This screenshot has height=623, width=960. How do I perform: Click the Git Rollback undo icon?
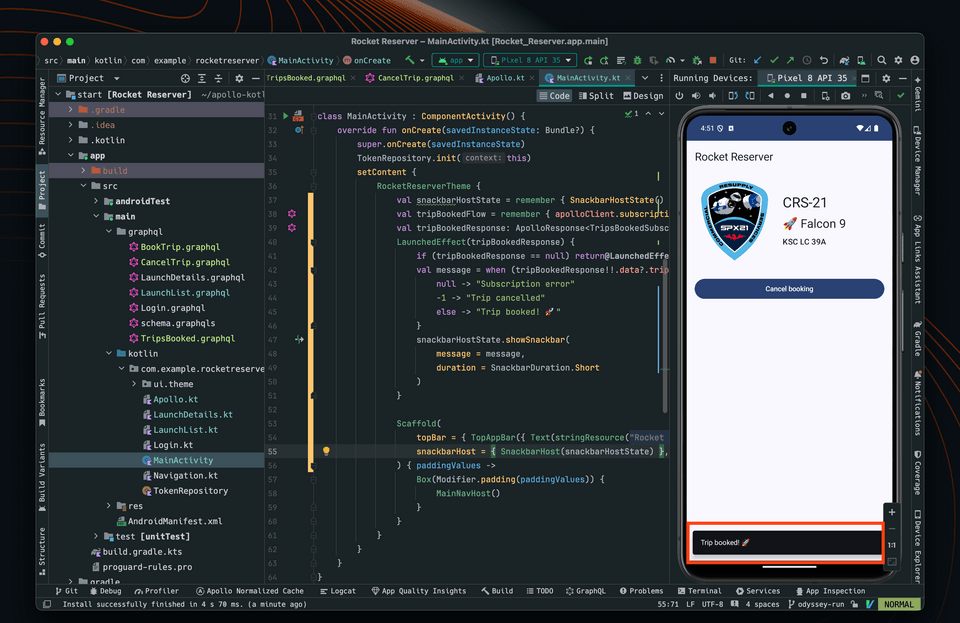[823, 60]
